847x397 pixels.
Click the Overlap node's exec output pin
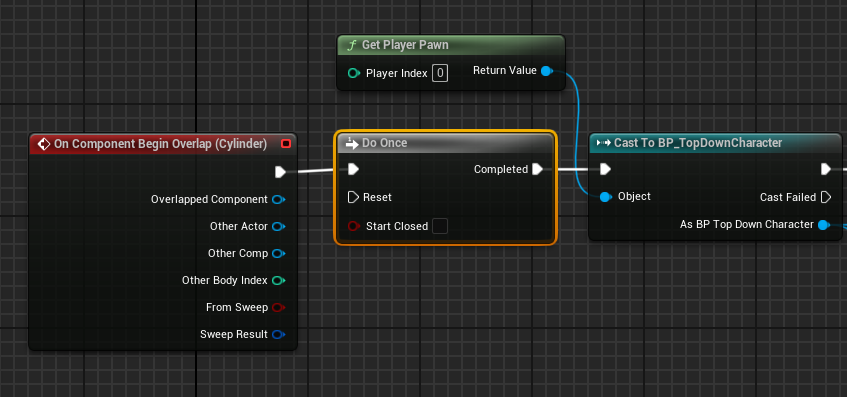pos(280,172)
